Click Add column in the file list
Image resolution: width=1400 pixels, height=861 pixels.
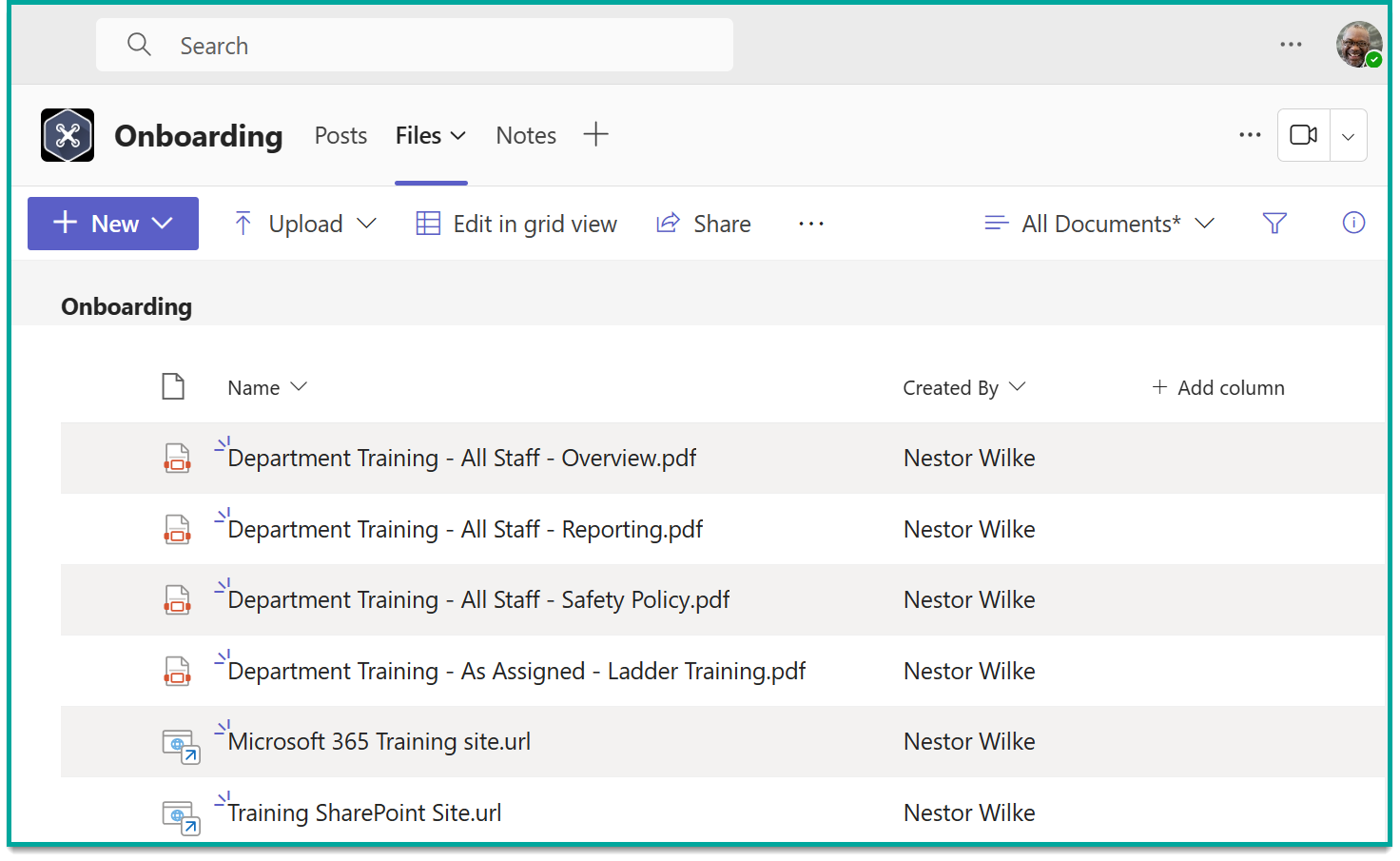(x=1218, y=386)
